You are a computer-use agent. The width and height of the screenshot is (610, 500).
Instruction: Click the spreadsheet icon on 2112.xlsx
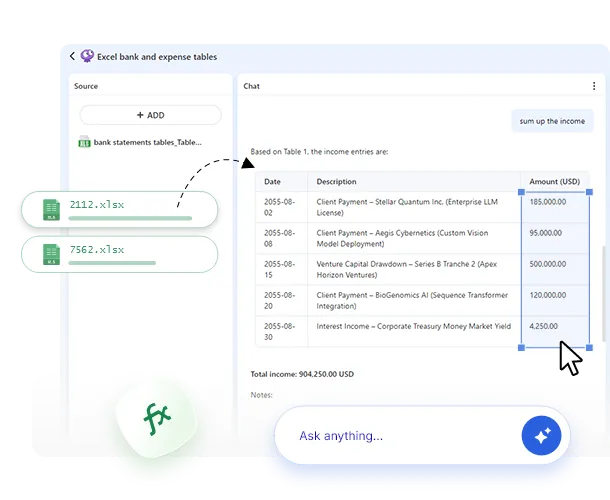[x=51, y=210]
